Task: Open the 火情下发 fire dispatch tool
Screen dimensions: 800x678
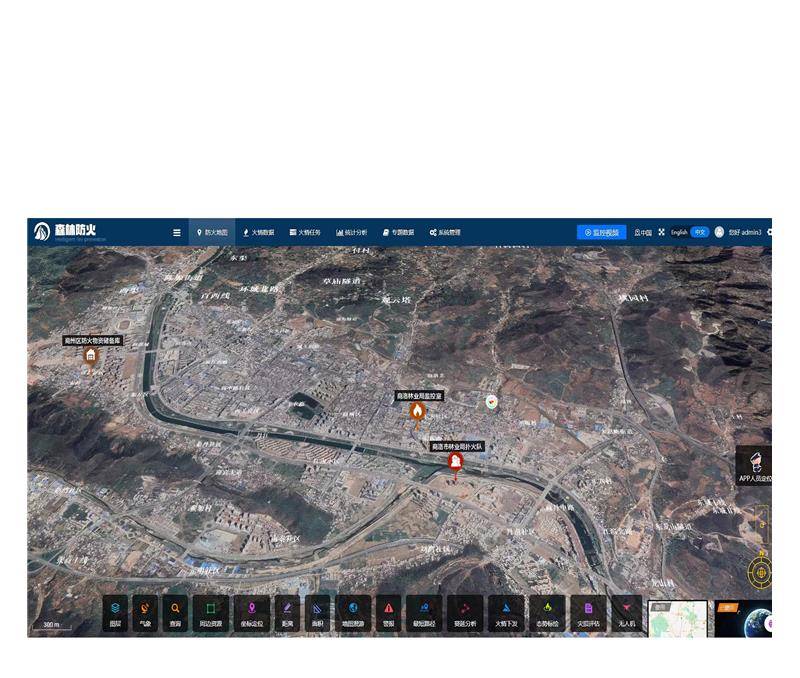Action: [x=507, y=611]
